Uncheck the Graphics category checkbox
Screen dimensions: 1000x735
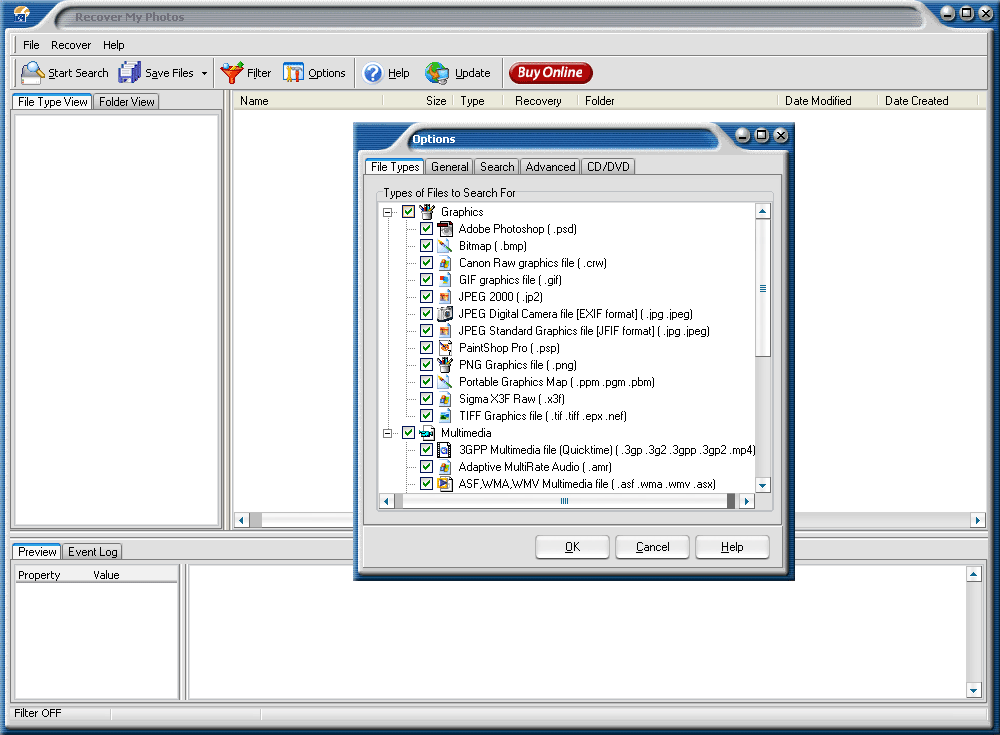[x=409, y=211]
